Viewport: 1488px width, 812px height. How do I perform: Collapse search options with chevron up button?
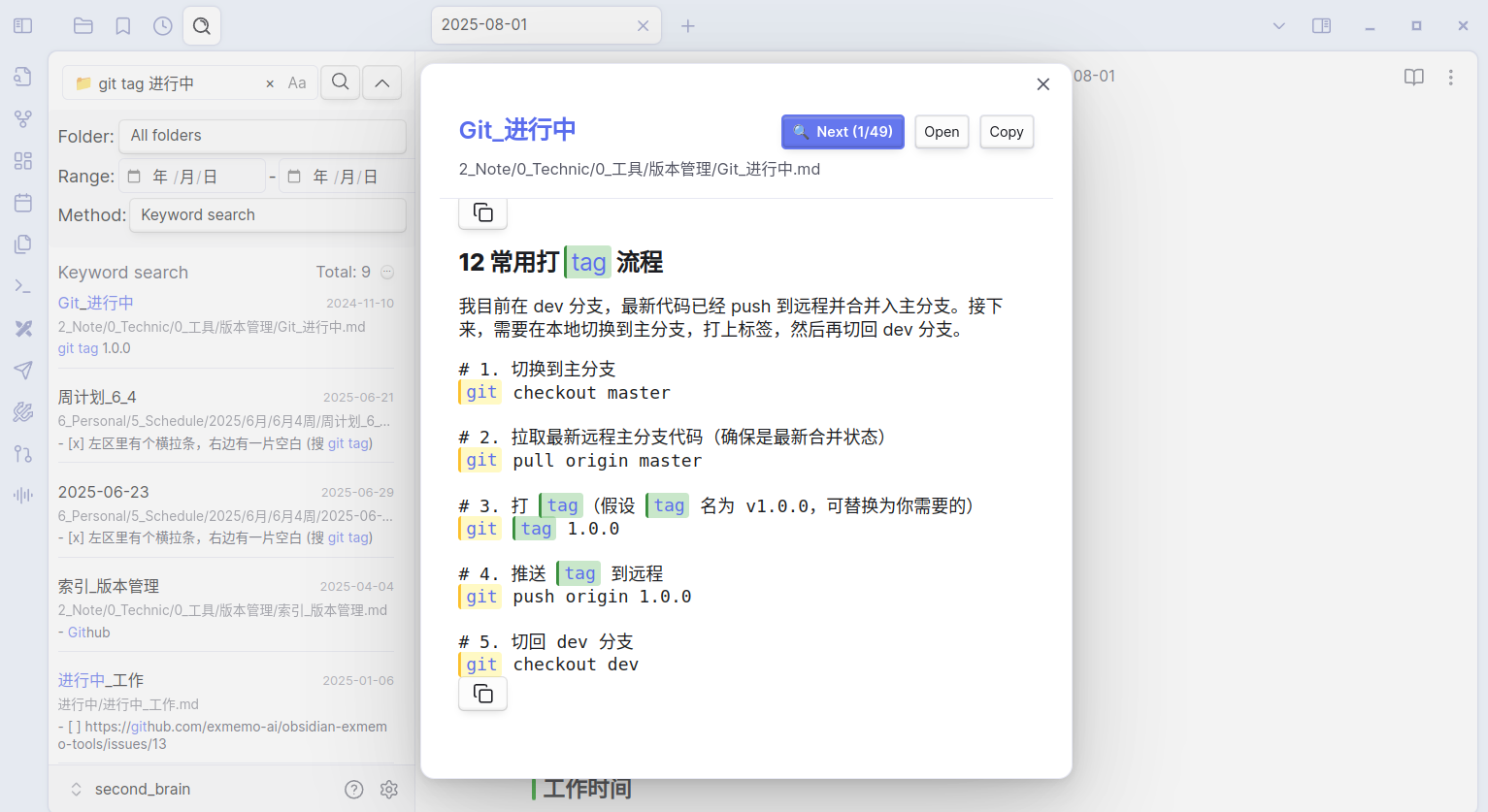coord(382,82)
